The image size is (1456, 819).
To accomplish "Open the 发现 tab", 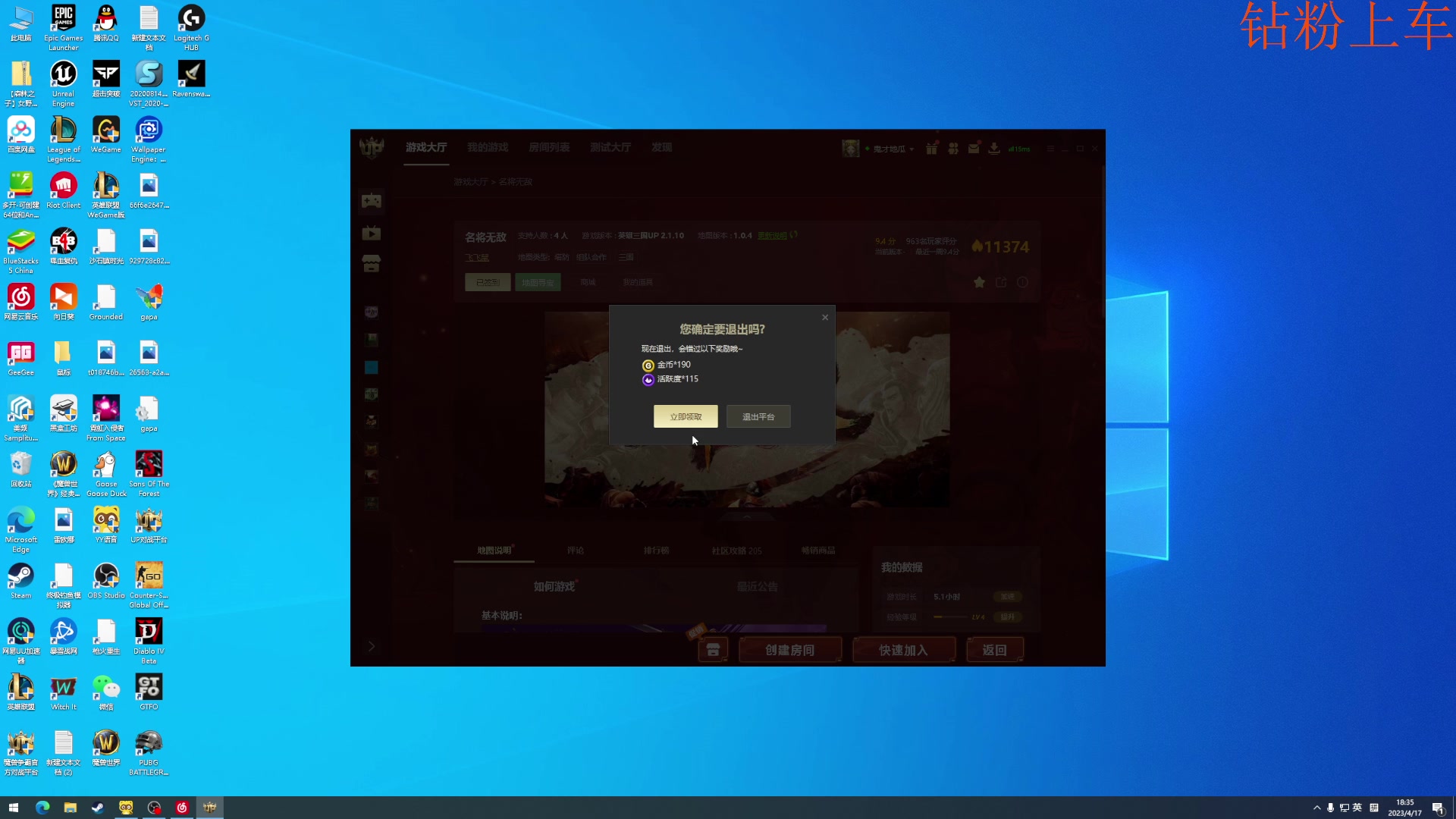I will click(662, 147).
